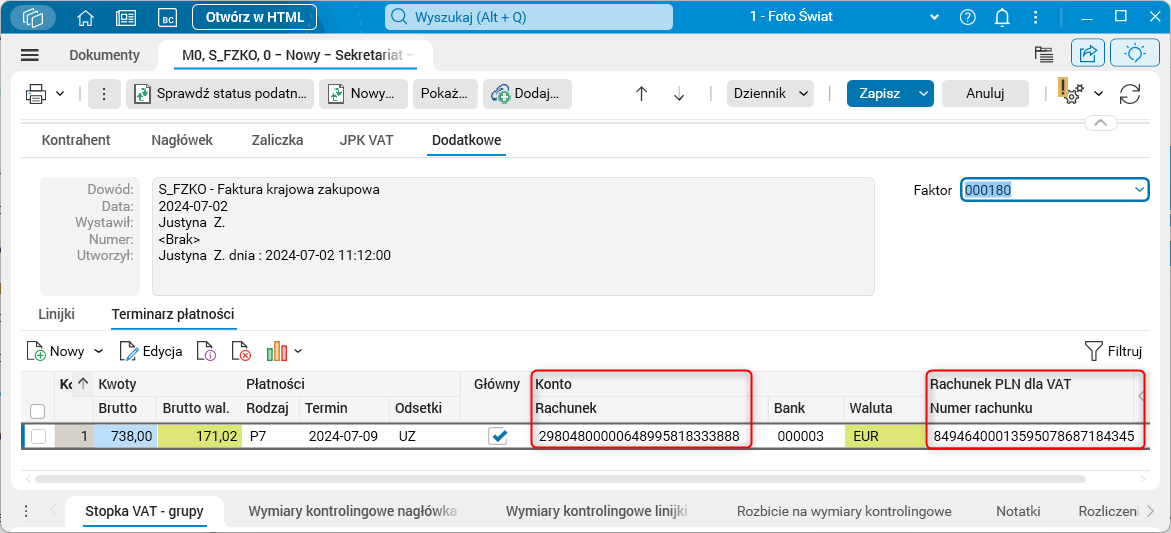This screenshot has width=1171, height=533.
Task: Open the three-dot more options button
Action: pyautogui.click(x=104, y=94)
